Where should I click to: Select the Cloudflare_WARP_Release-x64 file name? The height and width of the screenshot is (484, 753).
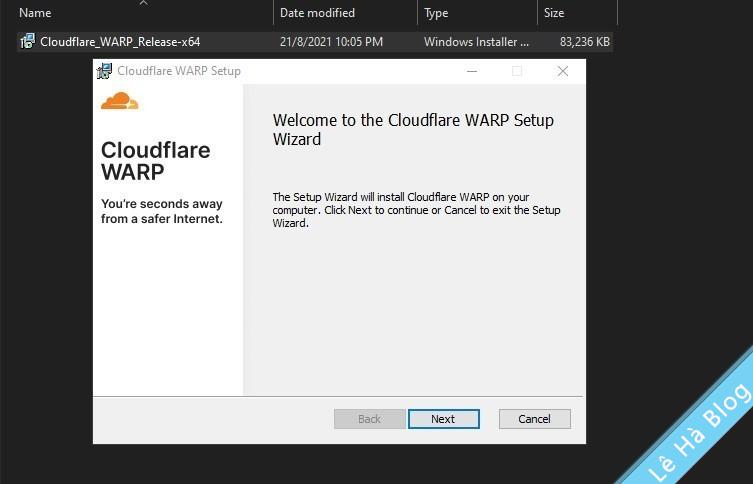pyautogui.click(x=120, y=42)
